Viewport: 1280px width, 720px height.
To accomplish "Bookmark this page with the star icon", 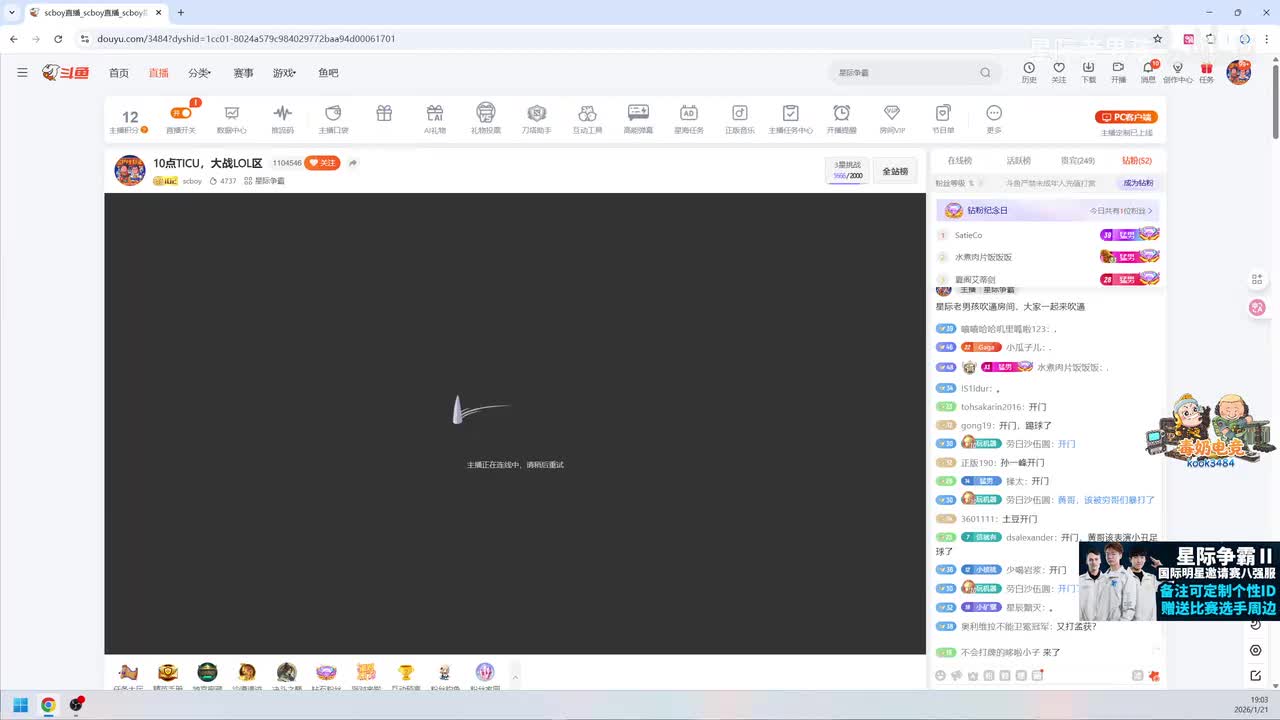I will coord(1157,39).
